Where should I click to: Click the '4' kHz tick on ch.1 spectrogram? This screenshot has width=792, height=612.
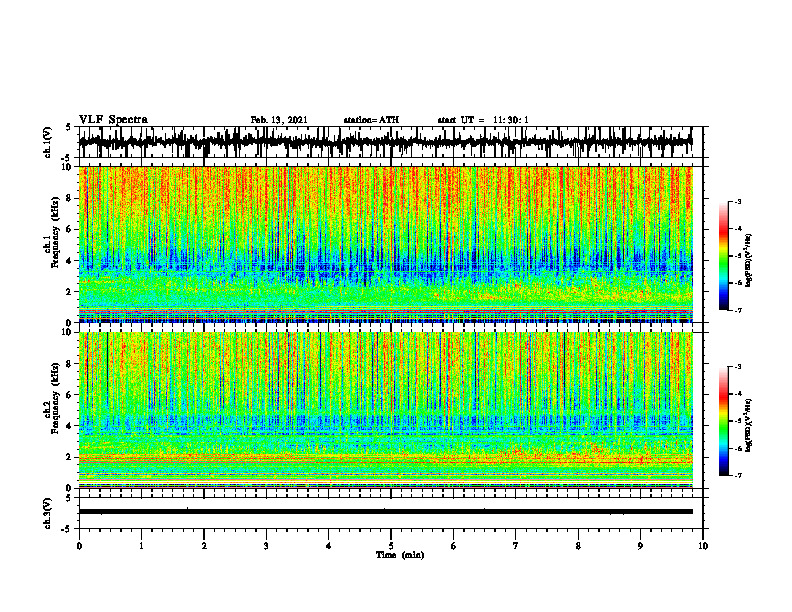click(69, 261)
